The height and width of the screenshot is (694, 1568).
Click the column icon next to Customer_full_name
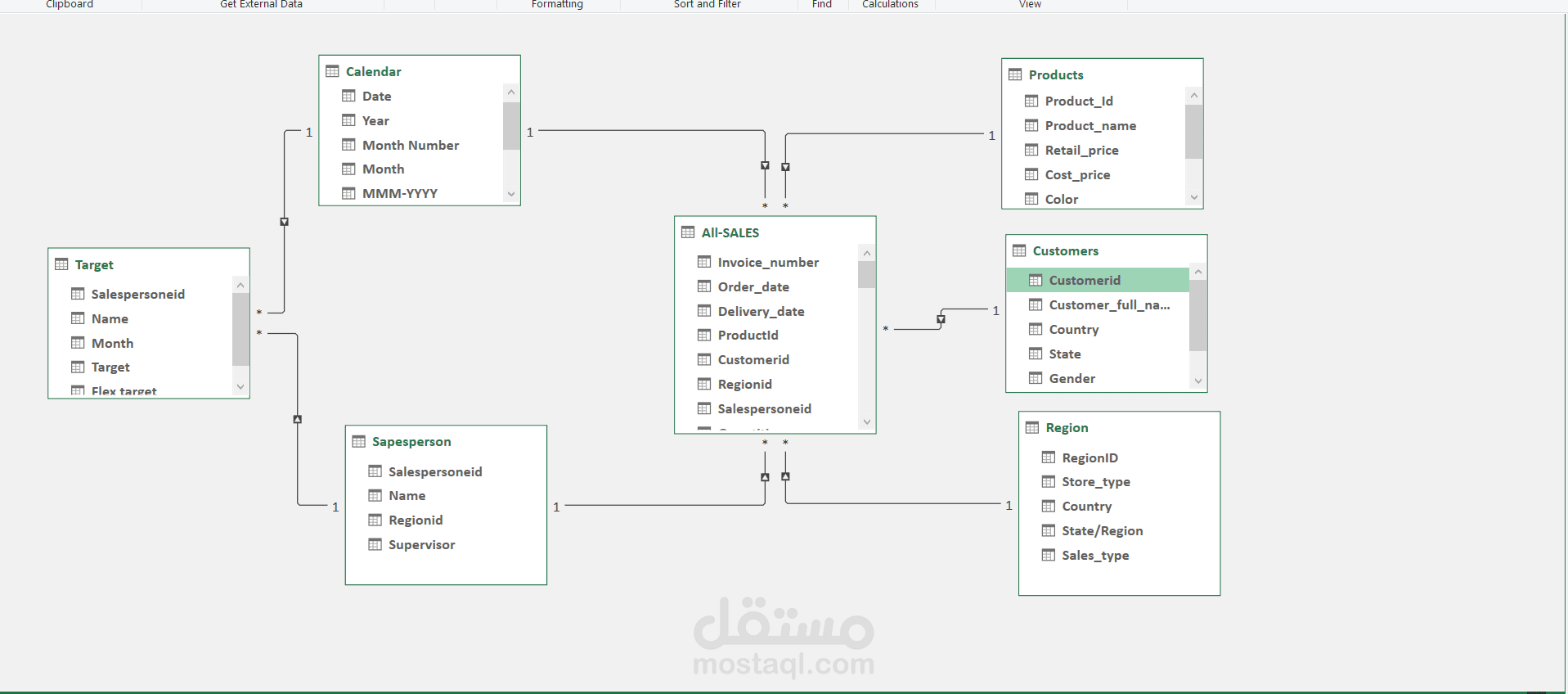click(1036, 304)
